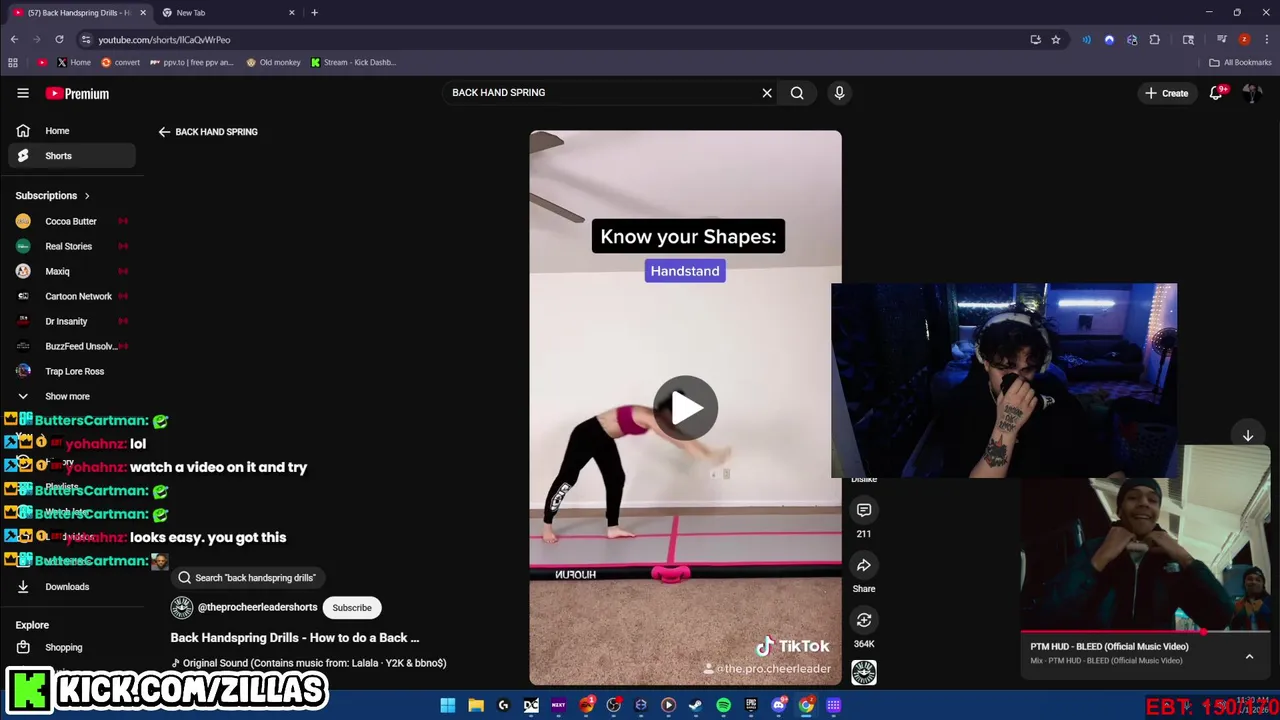Click the Create button
Viewport: 1280px width, 720px height.
[x=1167, y=93]
